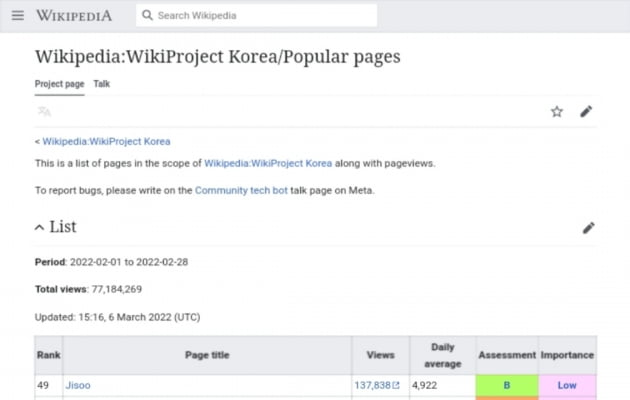630x400 pixels.
Task: Open the Wikipedia:WikiProject Korea breadcrumb link
Action: (x=106, y=141)
